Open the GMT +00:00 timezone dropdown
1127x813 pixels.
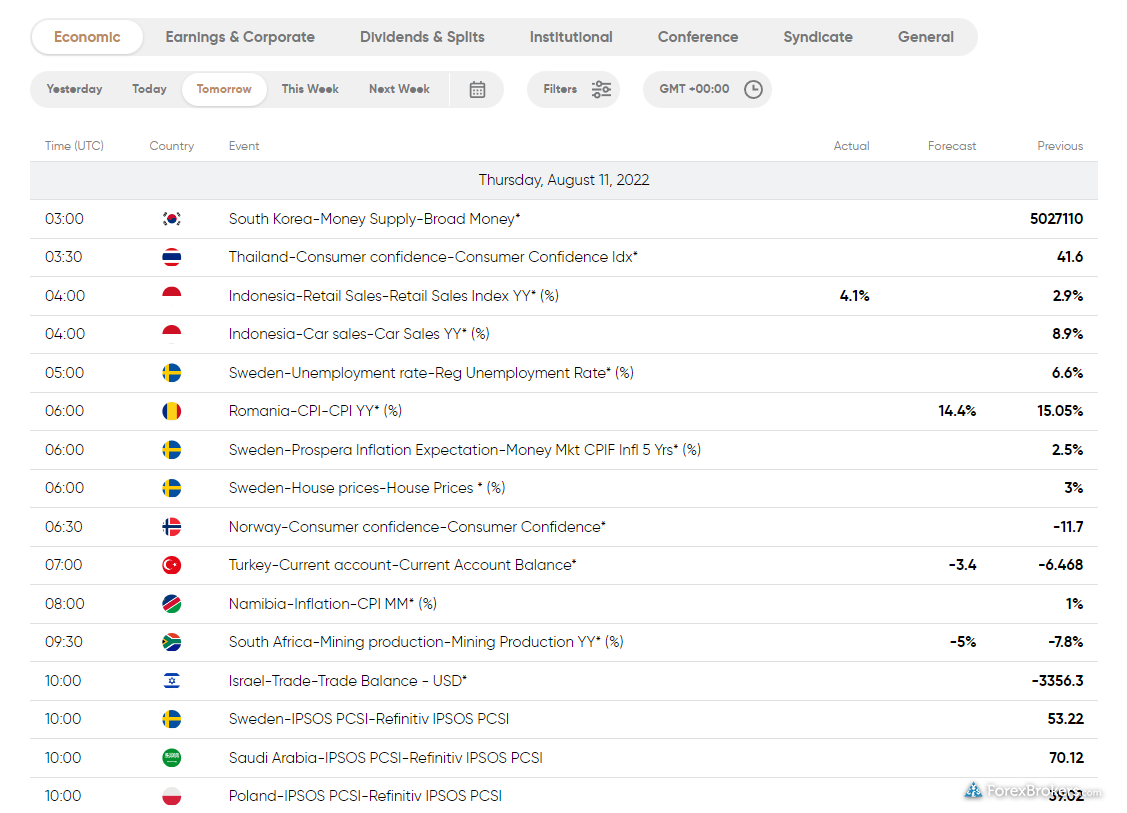(x=694, y=89)
